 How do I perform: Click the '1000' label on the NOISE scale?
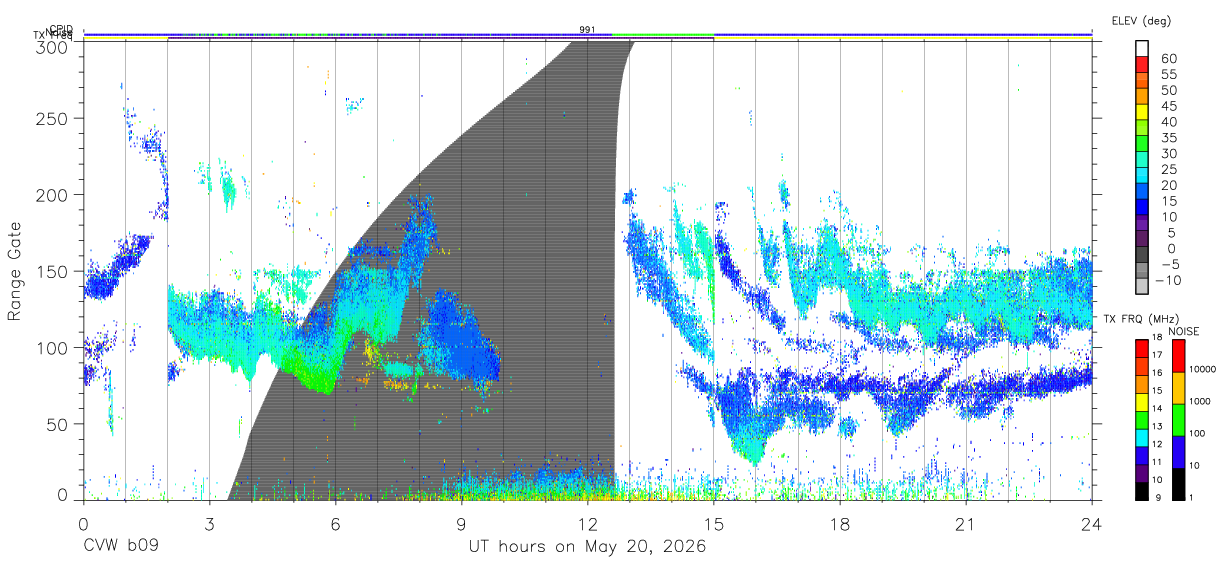point(1199,401)
